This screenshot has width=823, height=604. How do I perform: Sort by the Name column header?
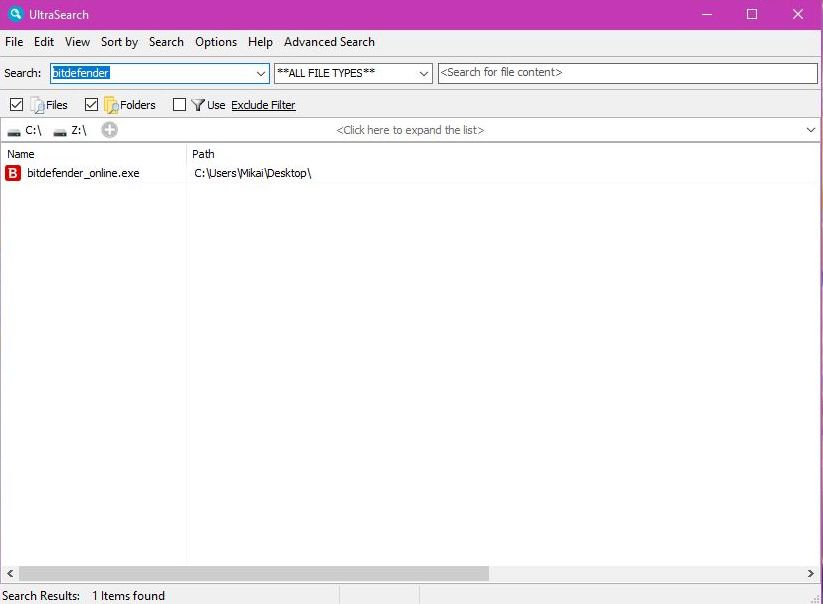point(21,154)
